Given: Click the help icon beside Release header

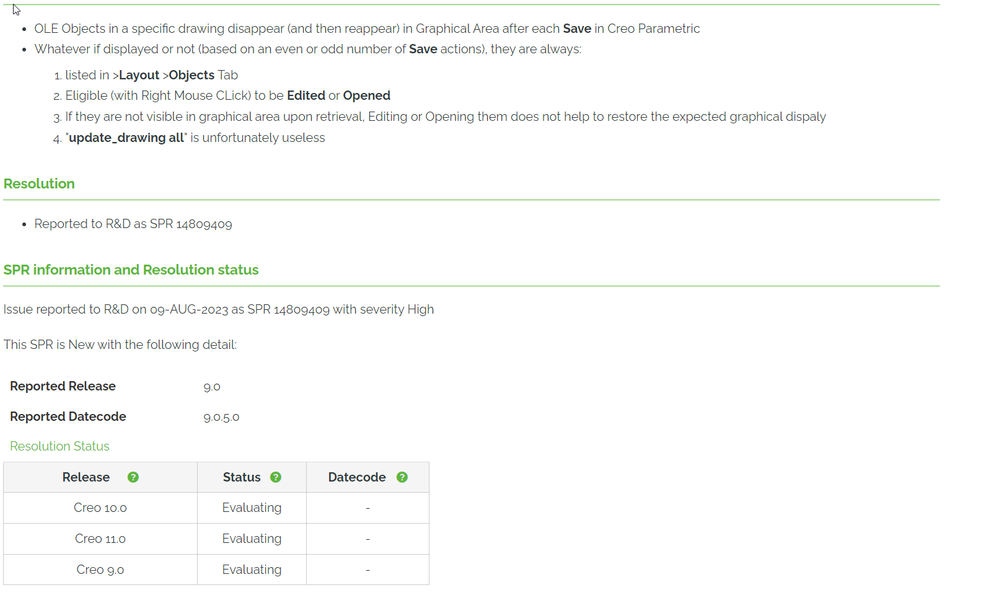Looking at the screenshot, I should click(x=133, y=477).
